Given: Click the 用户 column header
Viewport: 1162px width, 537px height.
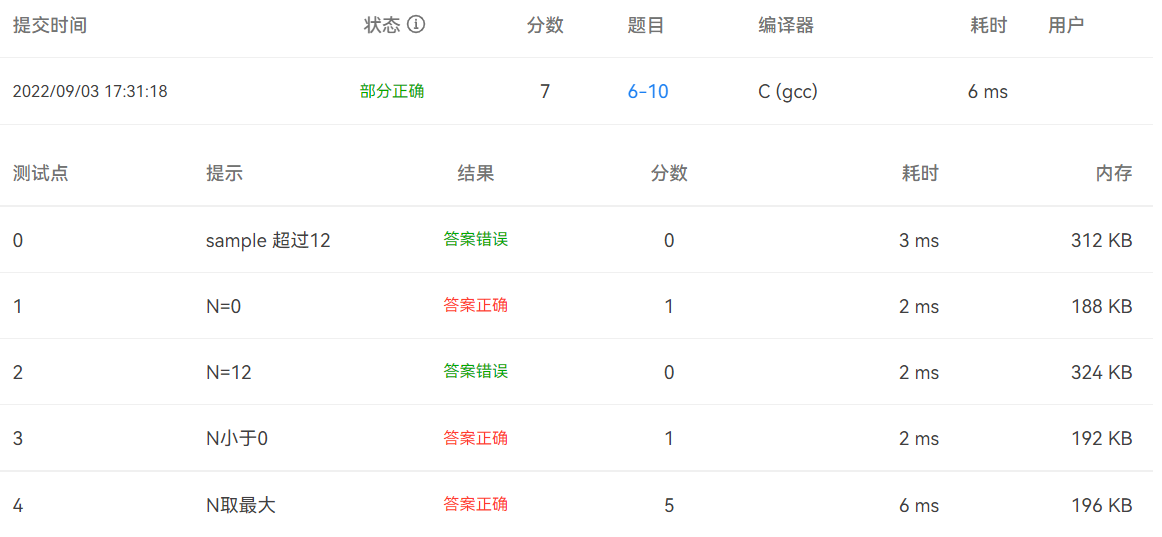Looking at the screenshot, I should point(1066,26).
